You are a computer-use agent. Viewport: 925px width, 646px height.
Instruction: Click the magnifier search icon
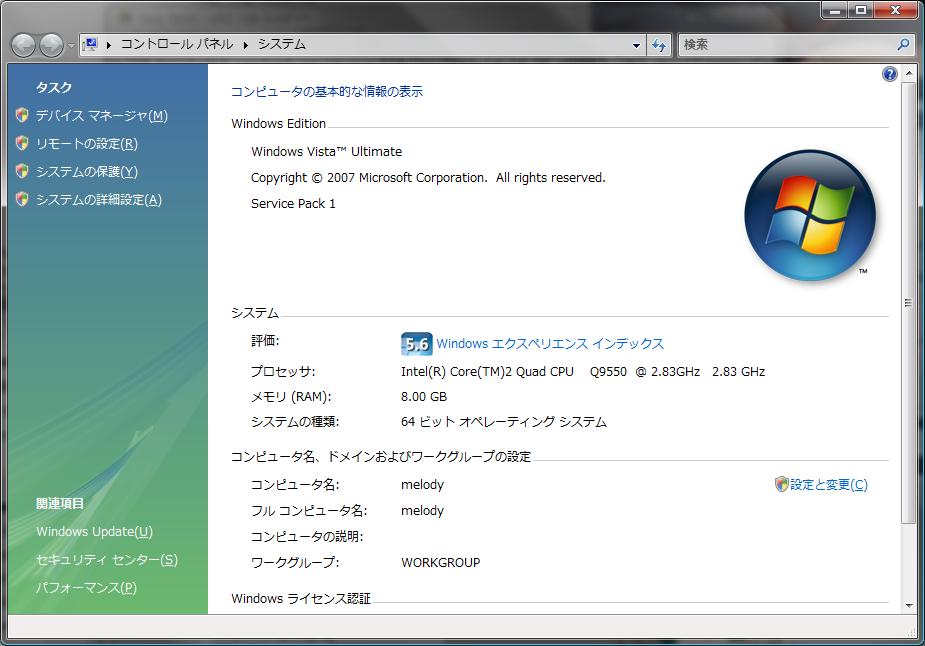point(903,44)
